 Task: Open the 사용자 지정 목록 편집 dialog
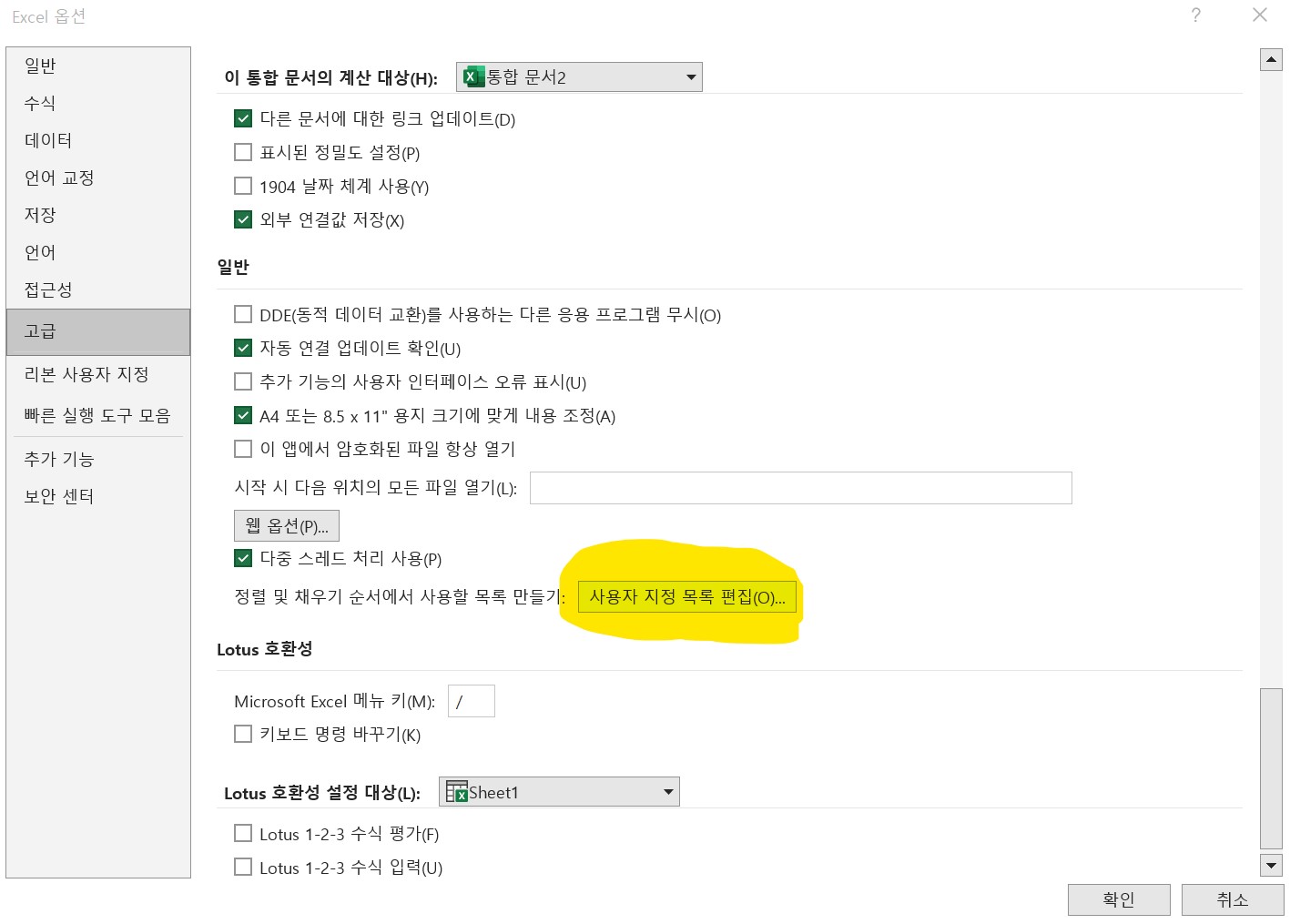point(687,596)
